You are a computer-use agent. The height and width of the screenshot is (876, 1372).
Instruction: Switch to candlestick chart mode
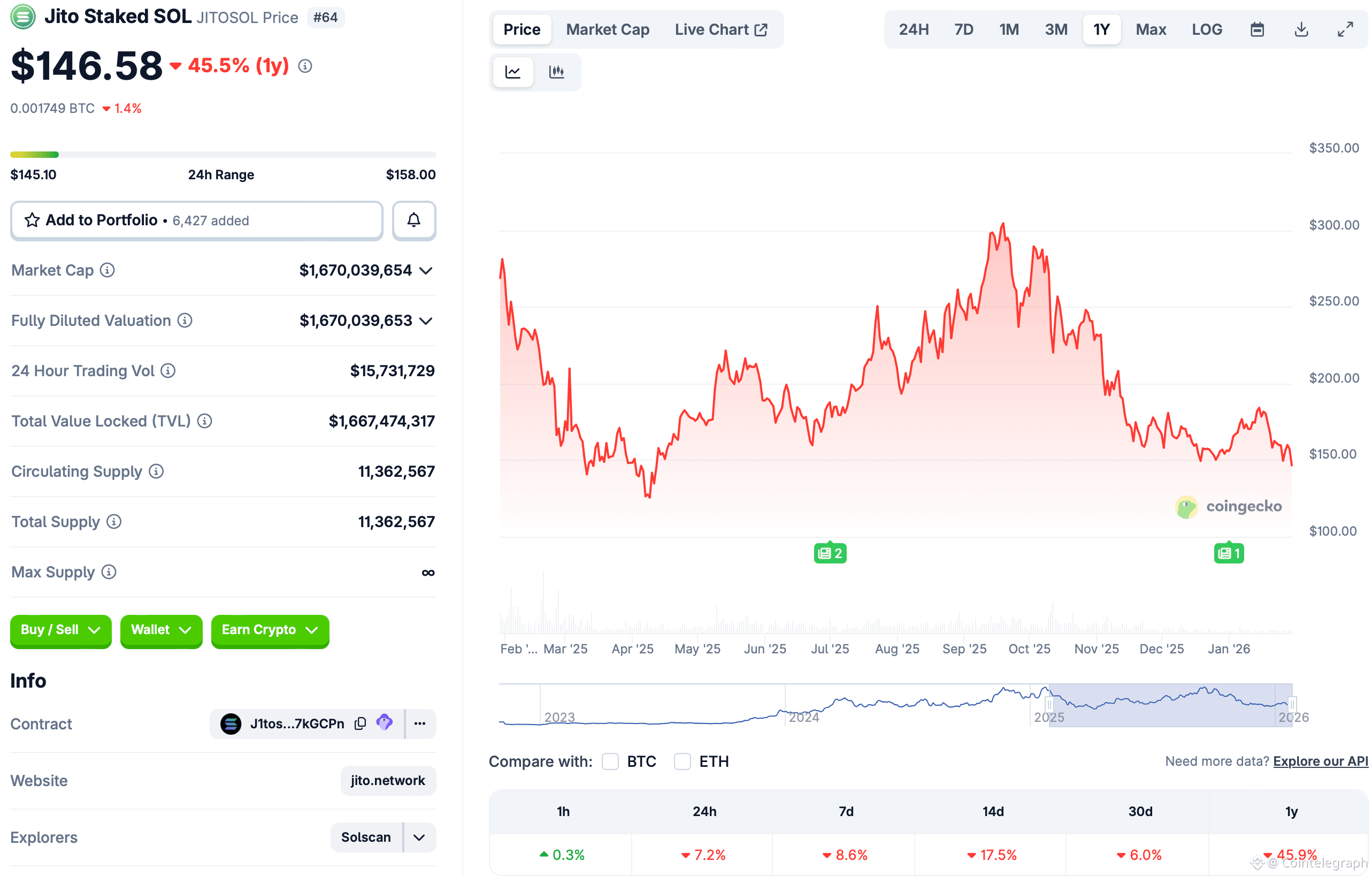click(557, 72)
